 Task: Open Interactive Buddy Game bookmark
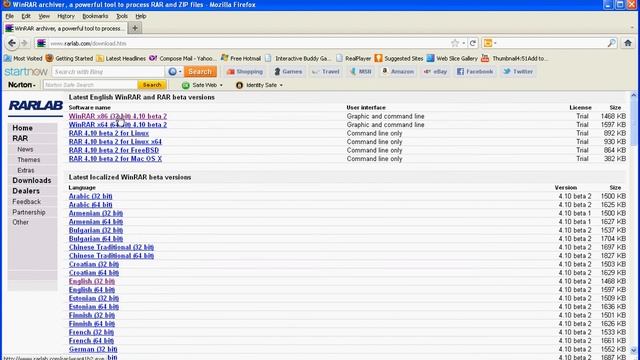[x=298, y=58]
